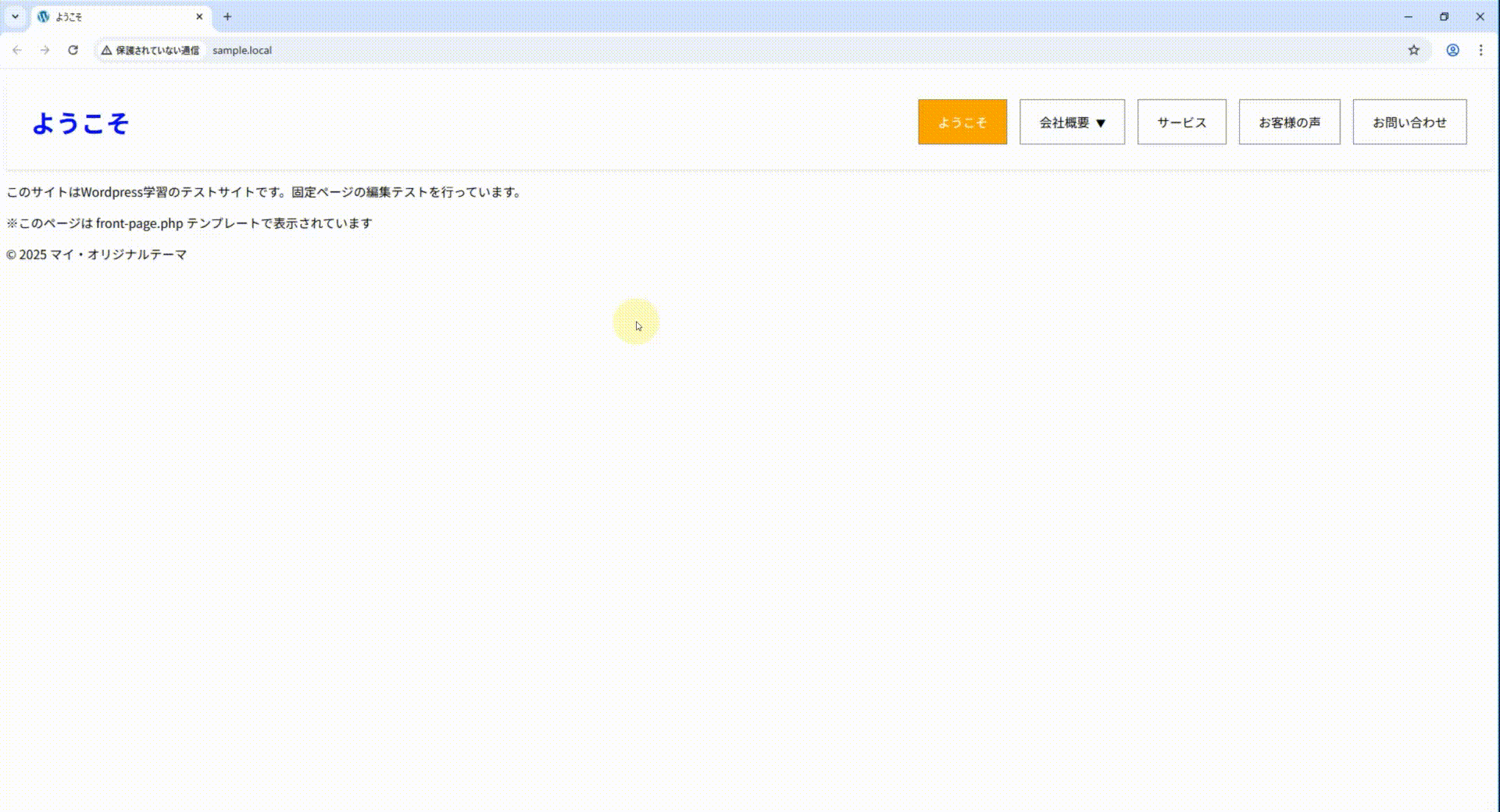Close the ようこそ browser tab
This screenshot has width=1500, height=812.
(x=199, y=16)
